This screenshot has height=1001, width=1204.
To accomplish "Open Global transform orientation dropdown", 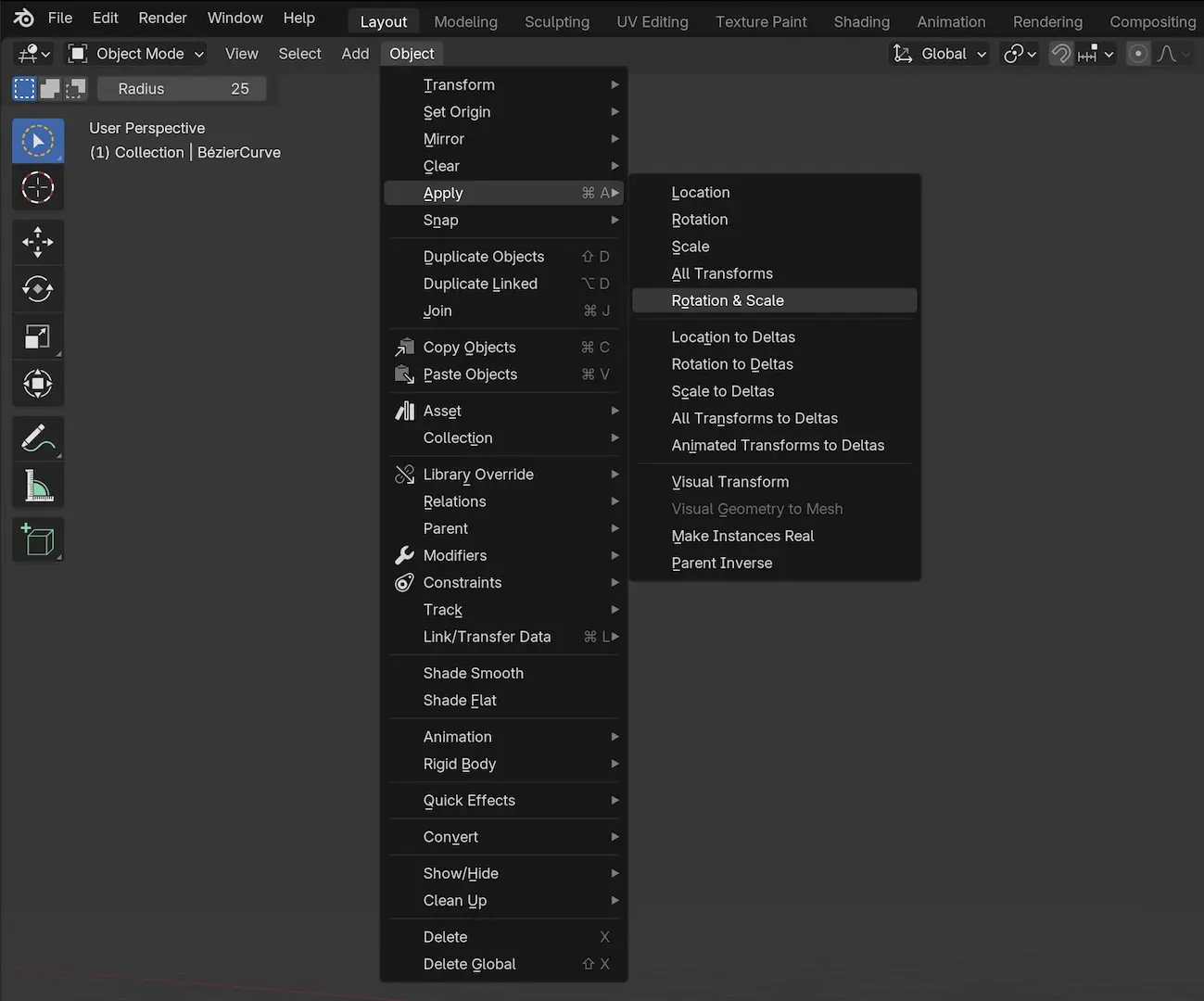I will 940,54.
